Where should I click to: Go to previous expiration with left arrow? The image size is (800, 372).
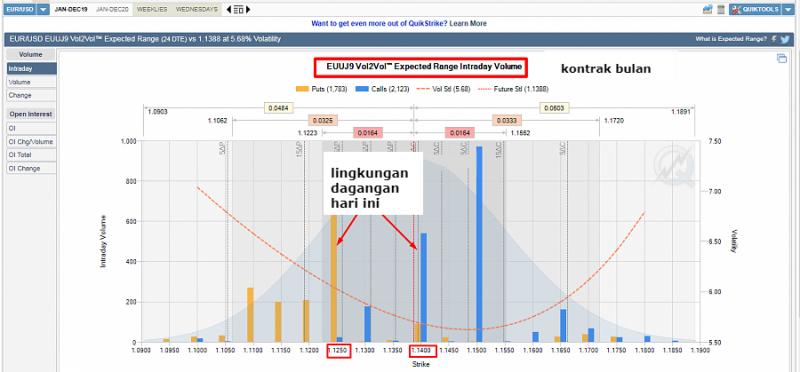(228, 9)
